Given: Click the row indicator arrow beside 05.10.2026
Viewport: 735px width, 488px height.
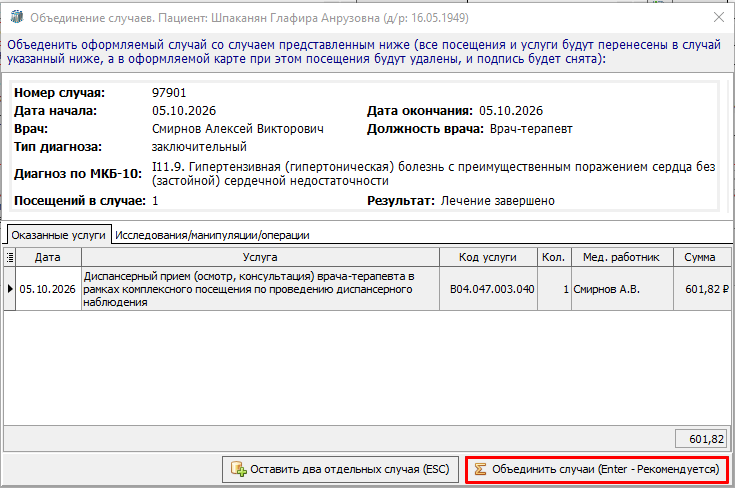Looking at the screenshot, I should coord(10,289).
